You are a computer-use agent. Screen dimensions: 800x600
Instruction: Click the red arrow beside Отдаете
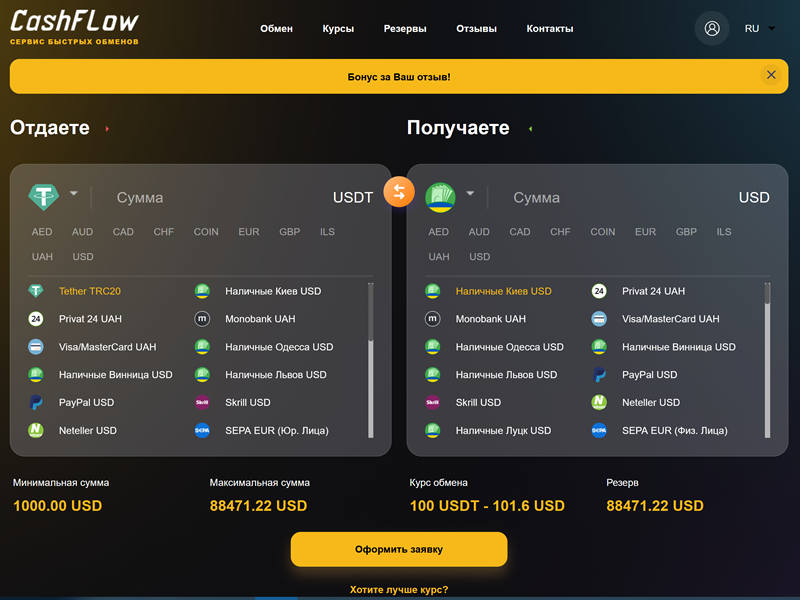(x=107, y=129)
